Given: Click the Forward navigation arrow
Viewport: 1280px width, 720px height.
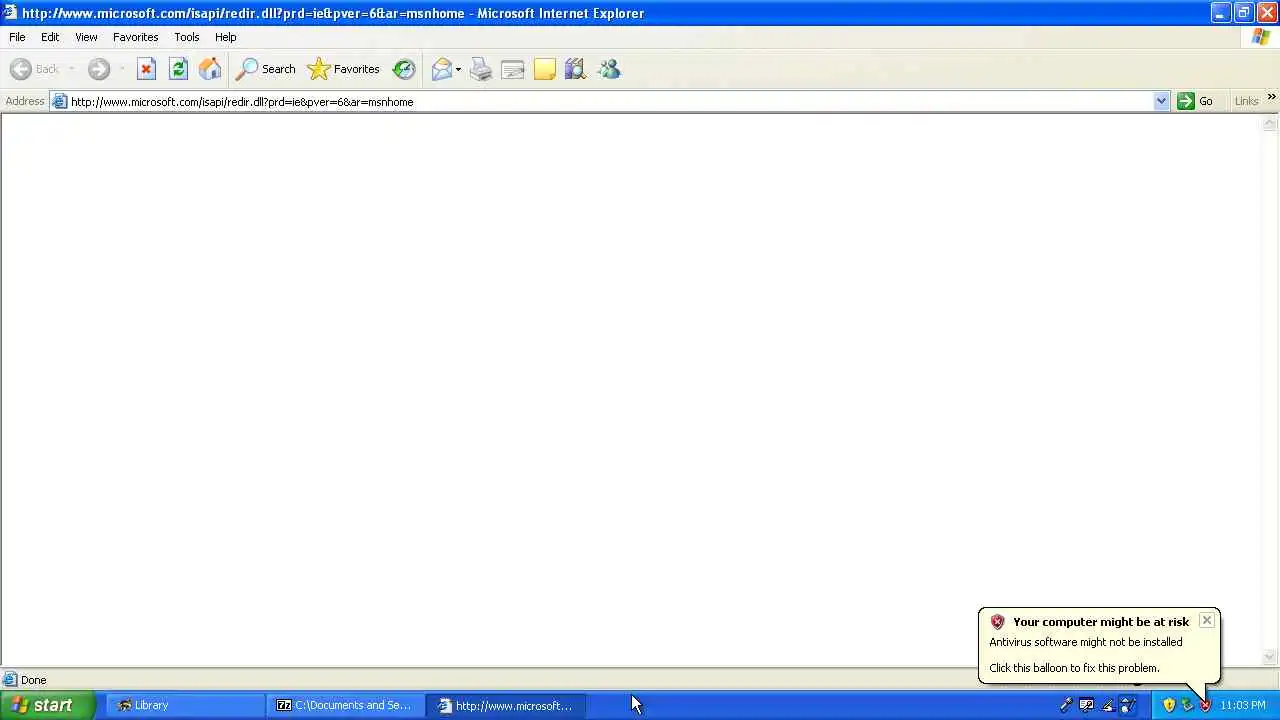Looking at the screenshot, I should pyautogui.click(x=98, y=69).
